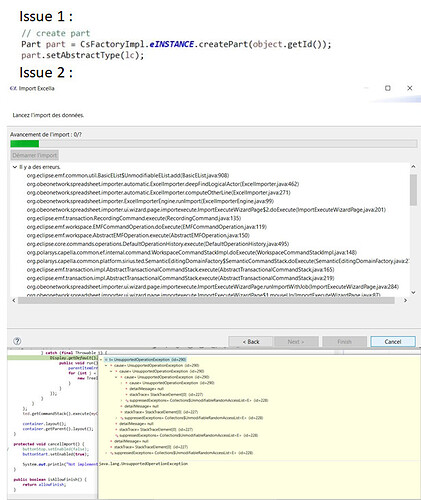This screenshot has height=500, width=421.
Task: Click the 'protected void cancelImport()' code line
Action: pyautogui.click(x=49, y=444)
